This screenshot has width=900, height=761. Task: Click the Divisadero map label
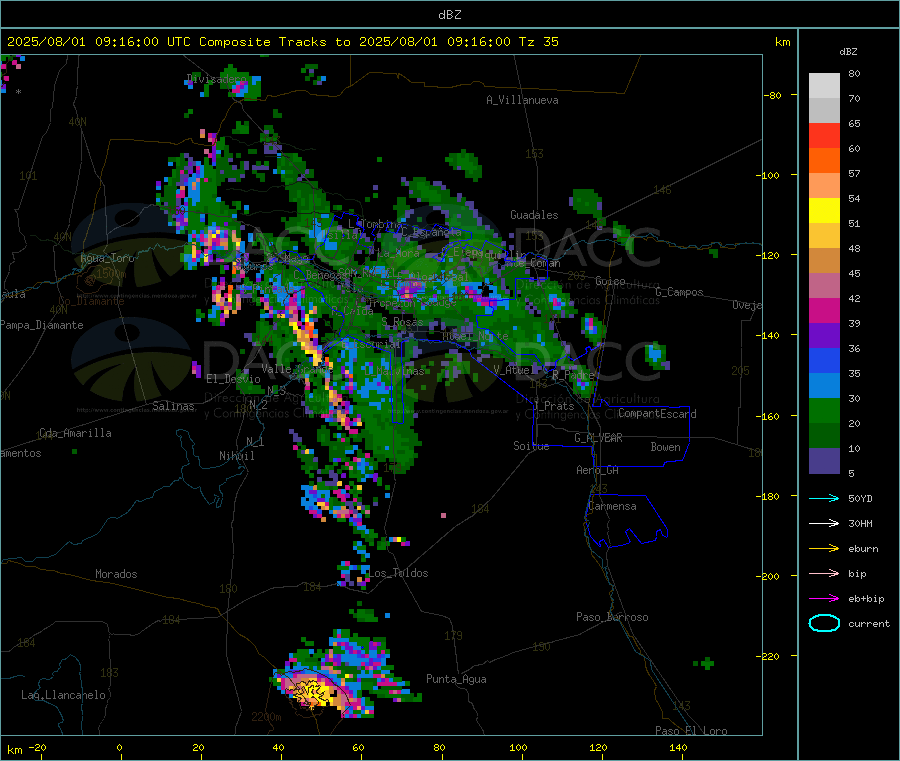[216, 79]
